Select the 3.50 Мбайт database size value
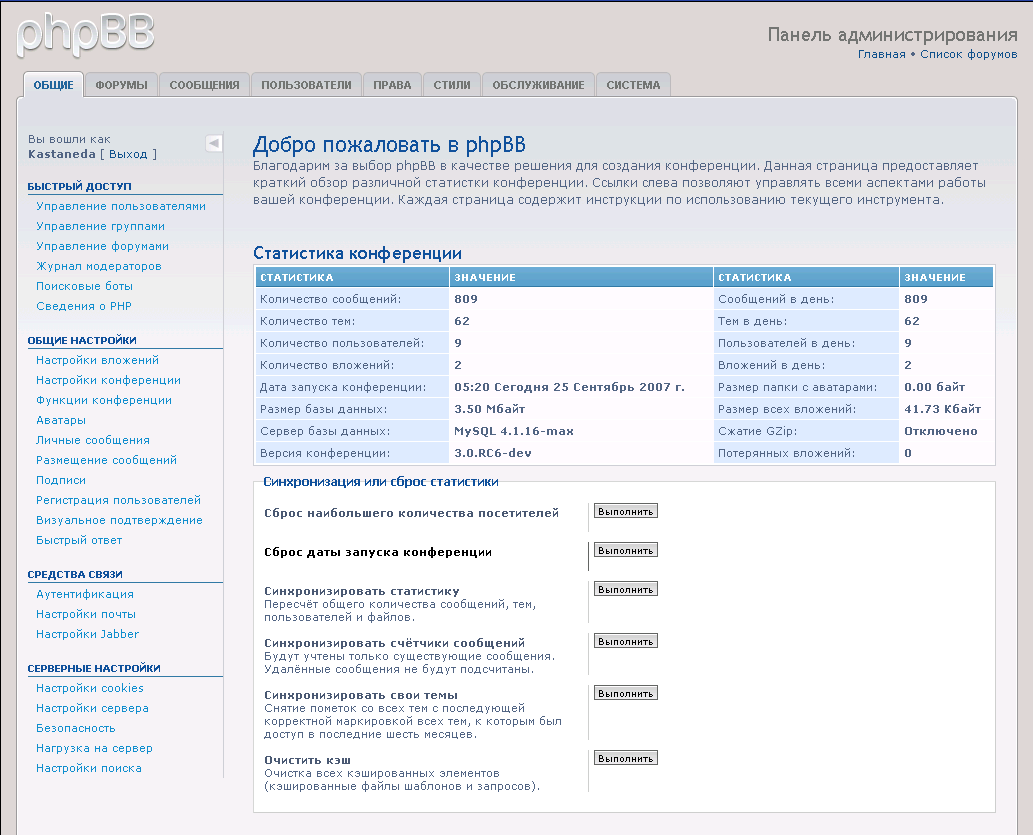The height and width of the screenshot is (835, 1033). coord(489,409)
